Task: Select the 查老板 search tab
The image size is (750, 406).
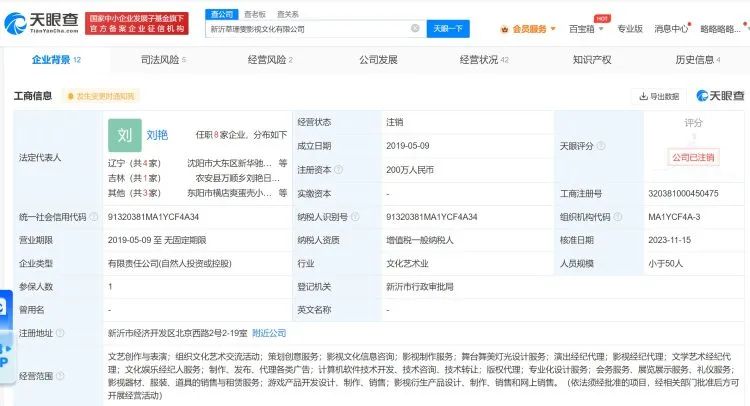Action: coord(255,14)
